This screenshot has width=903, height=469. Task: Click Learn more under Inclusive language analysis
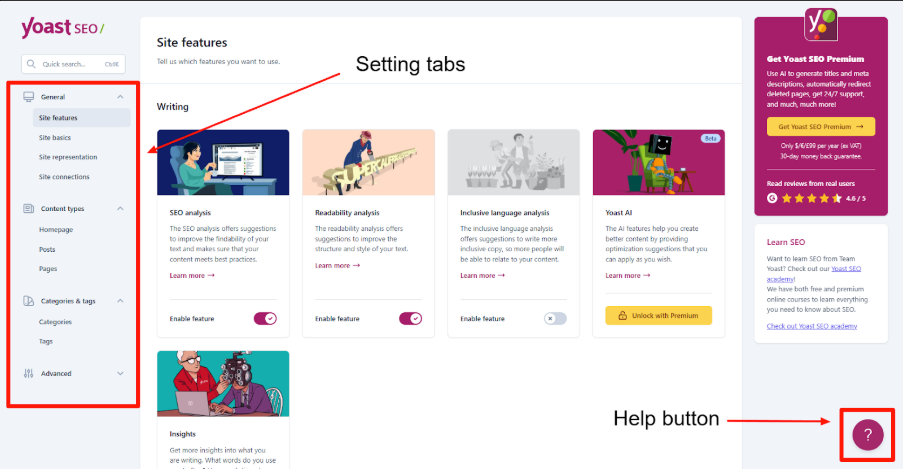point(483,275)
